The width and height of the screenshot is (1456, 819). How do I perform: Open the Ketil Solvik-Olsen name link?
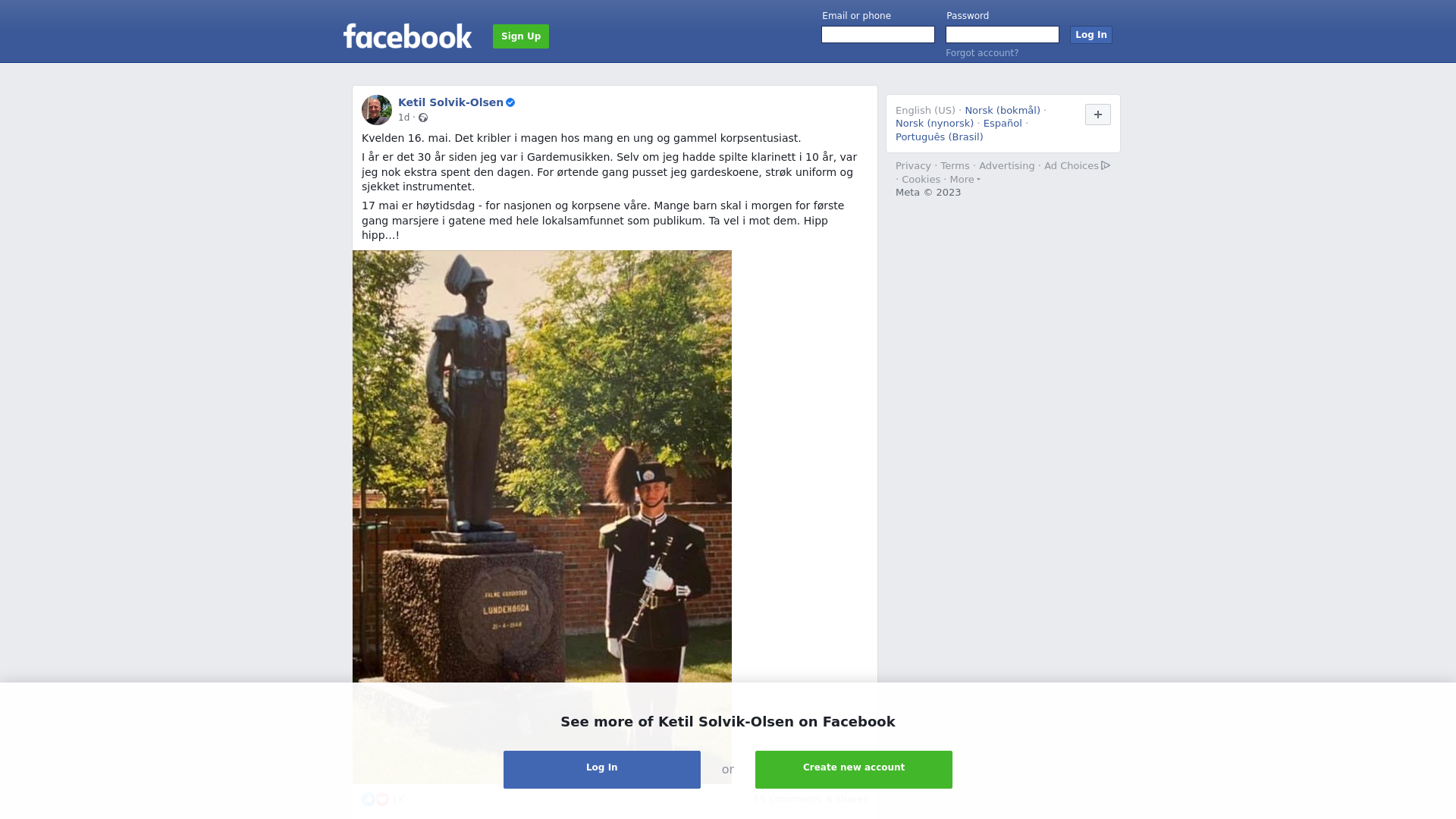coord(450,102)
